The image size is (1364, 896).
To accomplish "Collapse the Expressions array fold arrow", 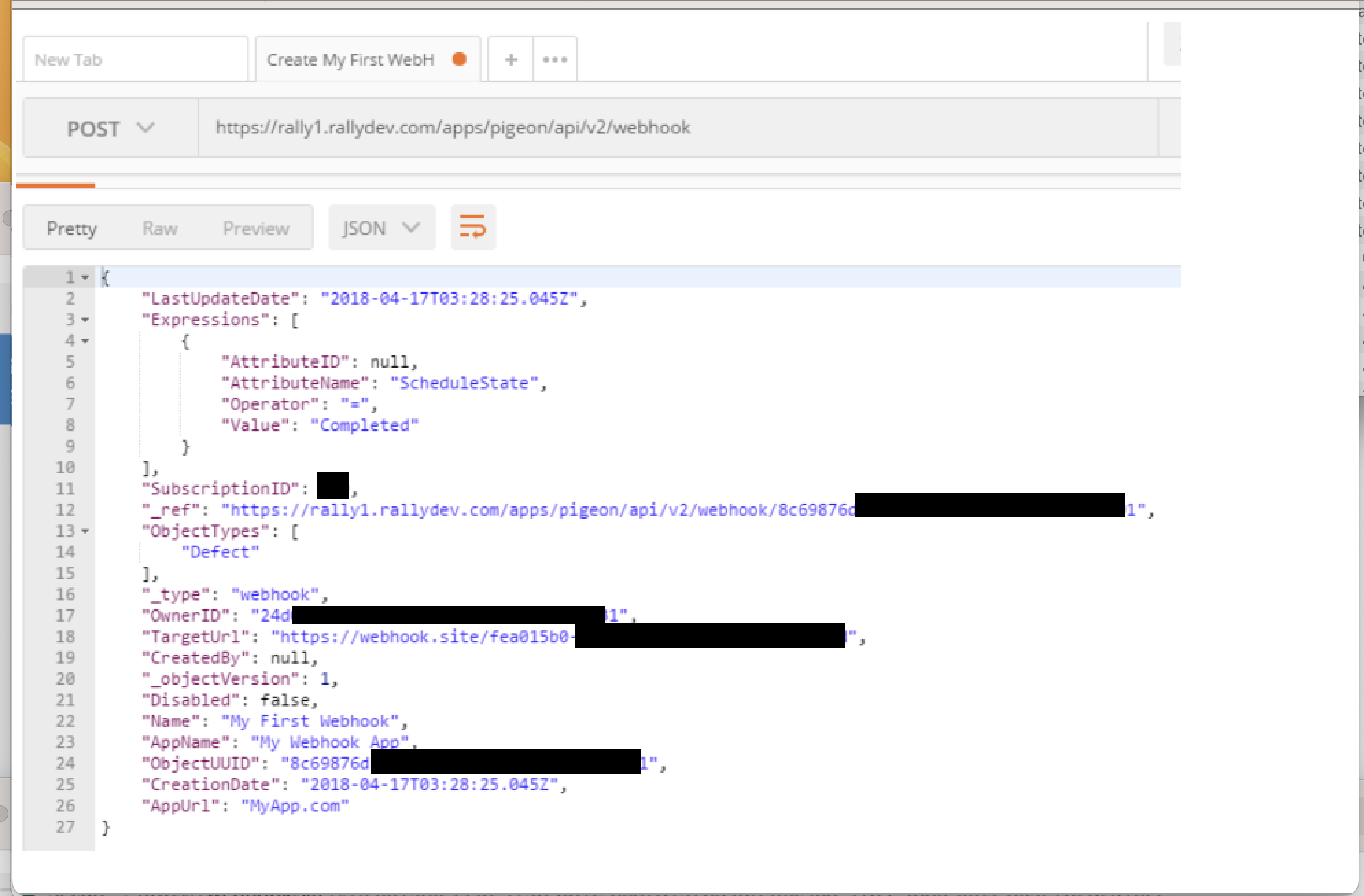I will (x=85, y=320).
